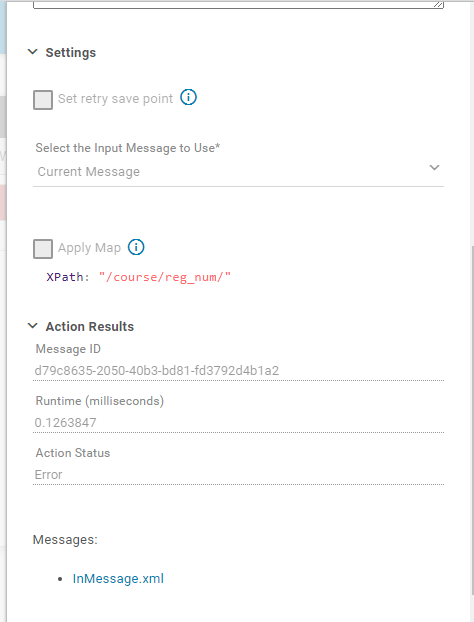Open the InMessage.xml link
Viewport: 474px width, 622px height.
tap(118, 578)
